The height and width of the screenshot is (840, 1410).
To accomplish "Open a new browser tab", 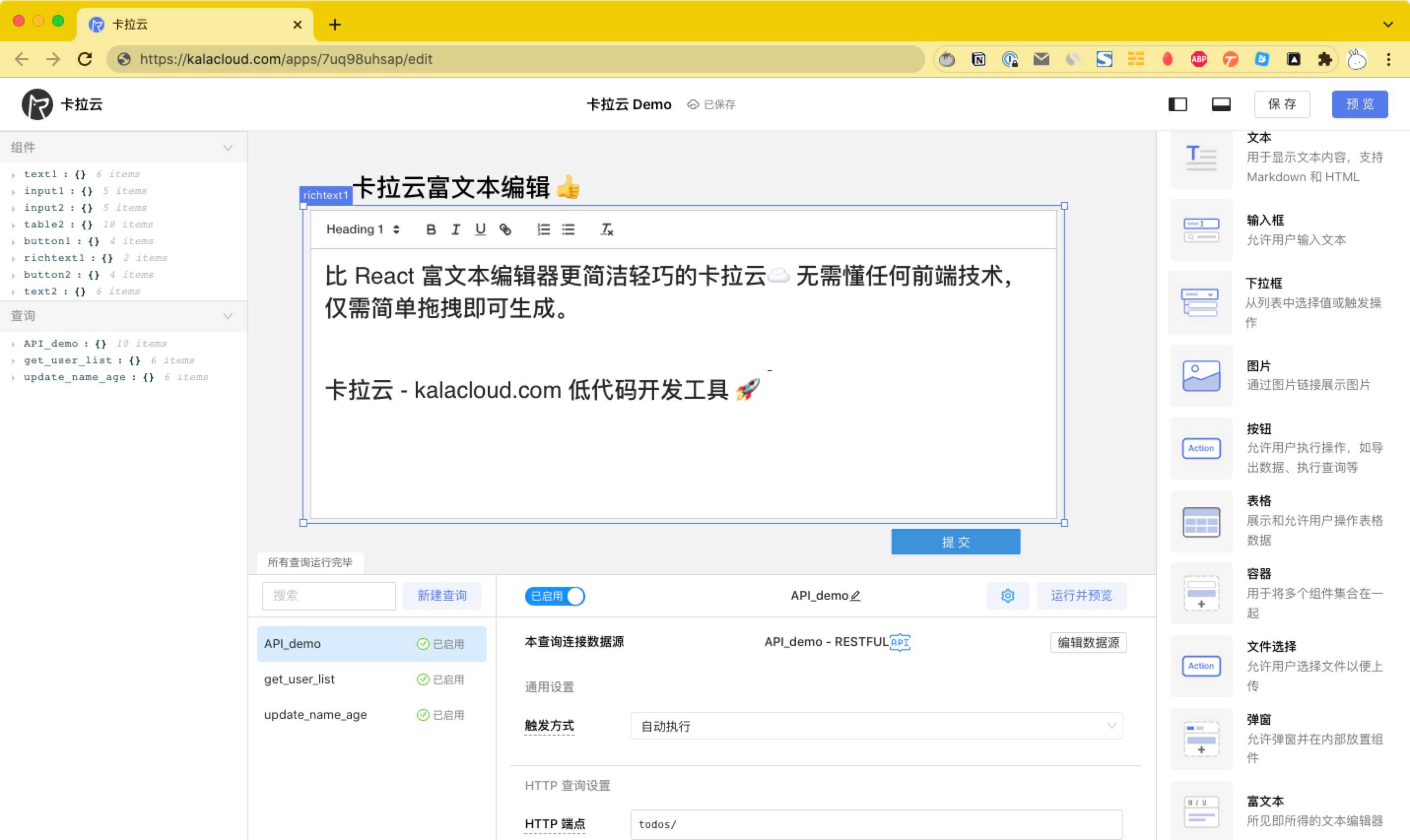I will click(x=335, y=24).
